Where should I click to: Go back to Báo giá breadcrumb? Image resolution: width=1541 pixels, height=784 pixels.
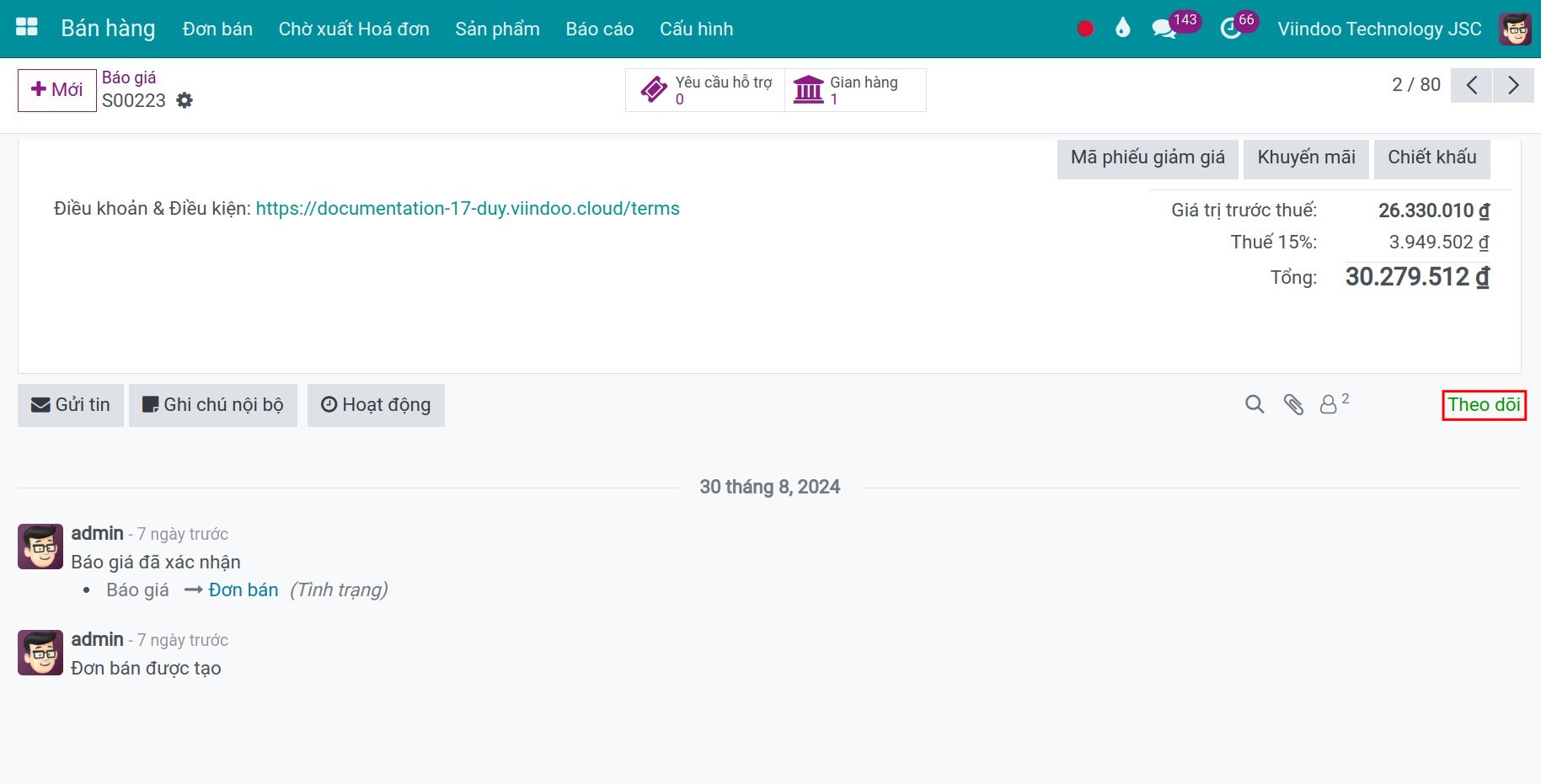point(129,77)
